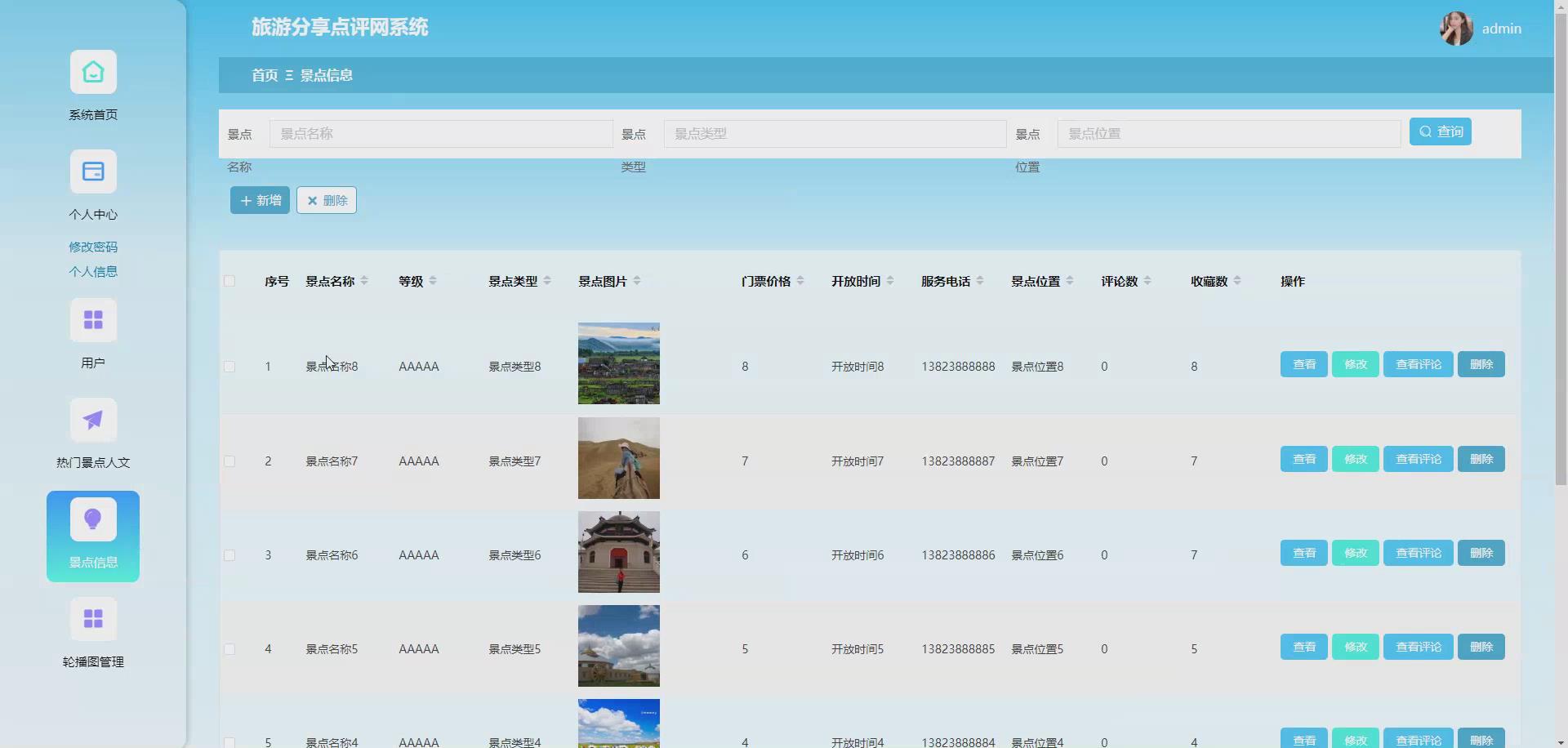Toggle the select-all header checkbox

[229, 281]
